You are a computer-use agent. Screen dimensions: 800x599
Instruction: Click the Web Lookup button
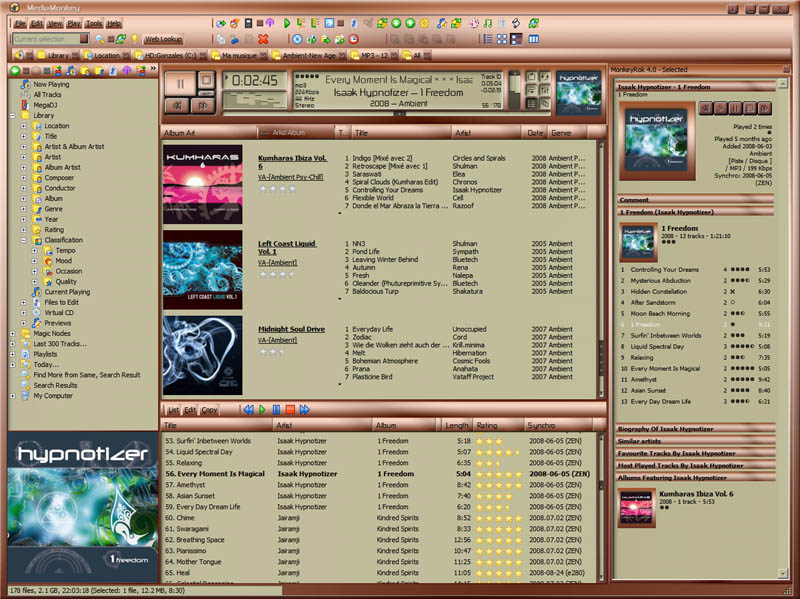click(163, 39)
